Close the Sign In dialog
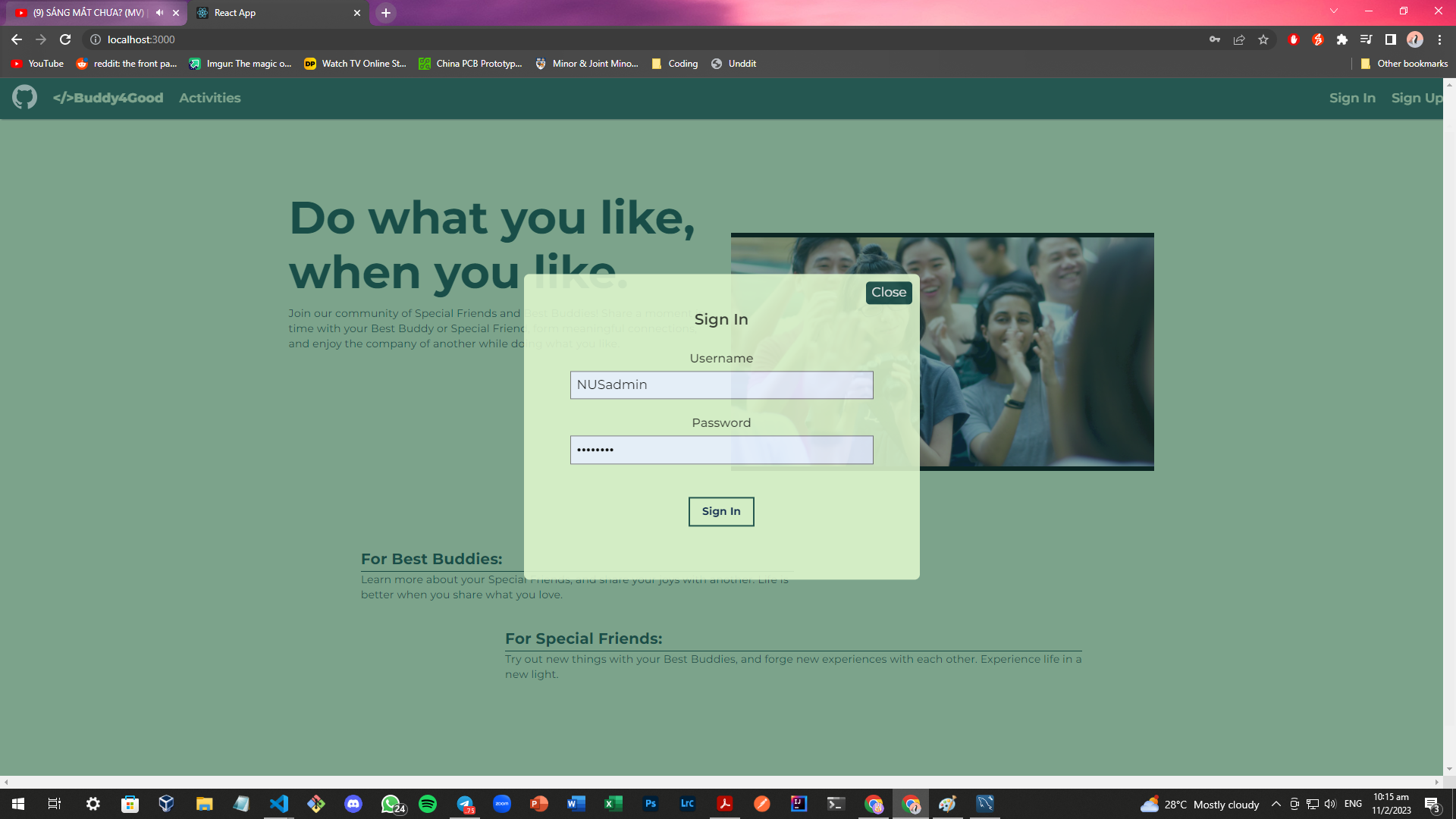Viewport: 1456px width, 819px height. coord(889,293)
